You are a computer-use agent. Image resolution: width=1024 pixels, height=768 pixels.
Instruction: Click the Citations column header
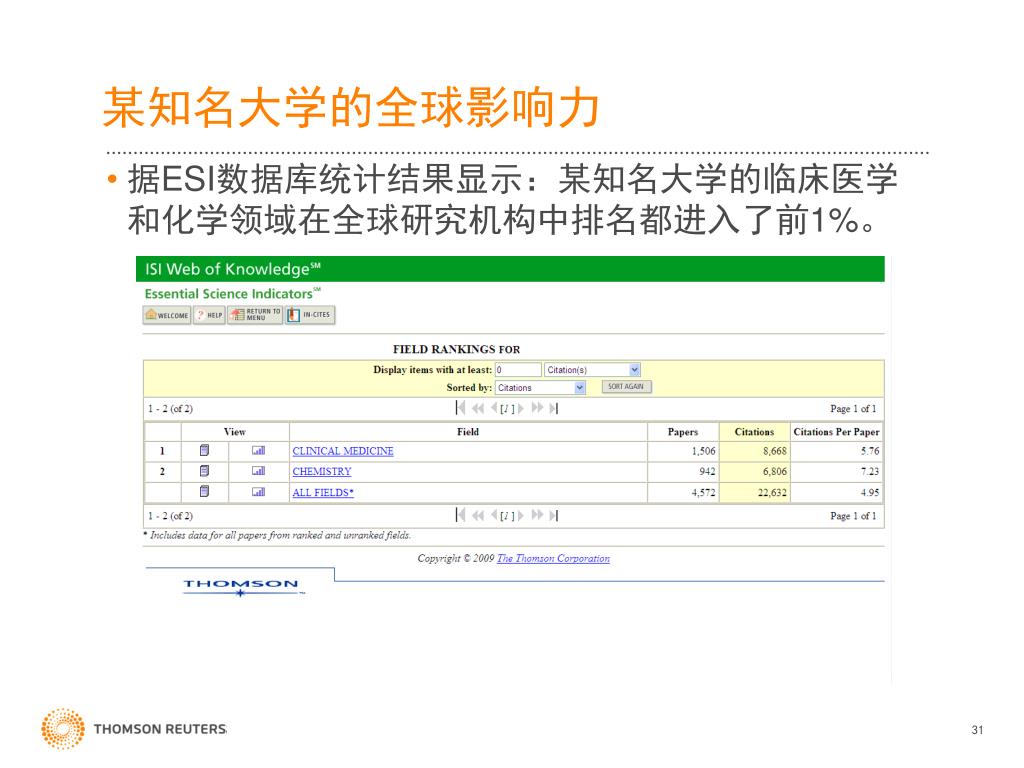[x=754, y=432]
